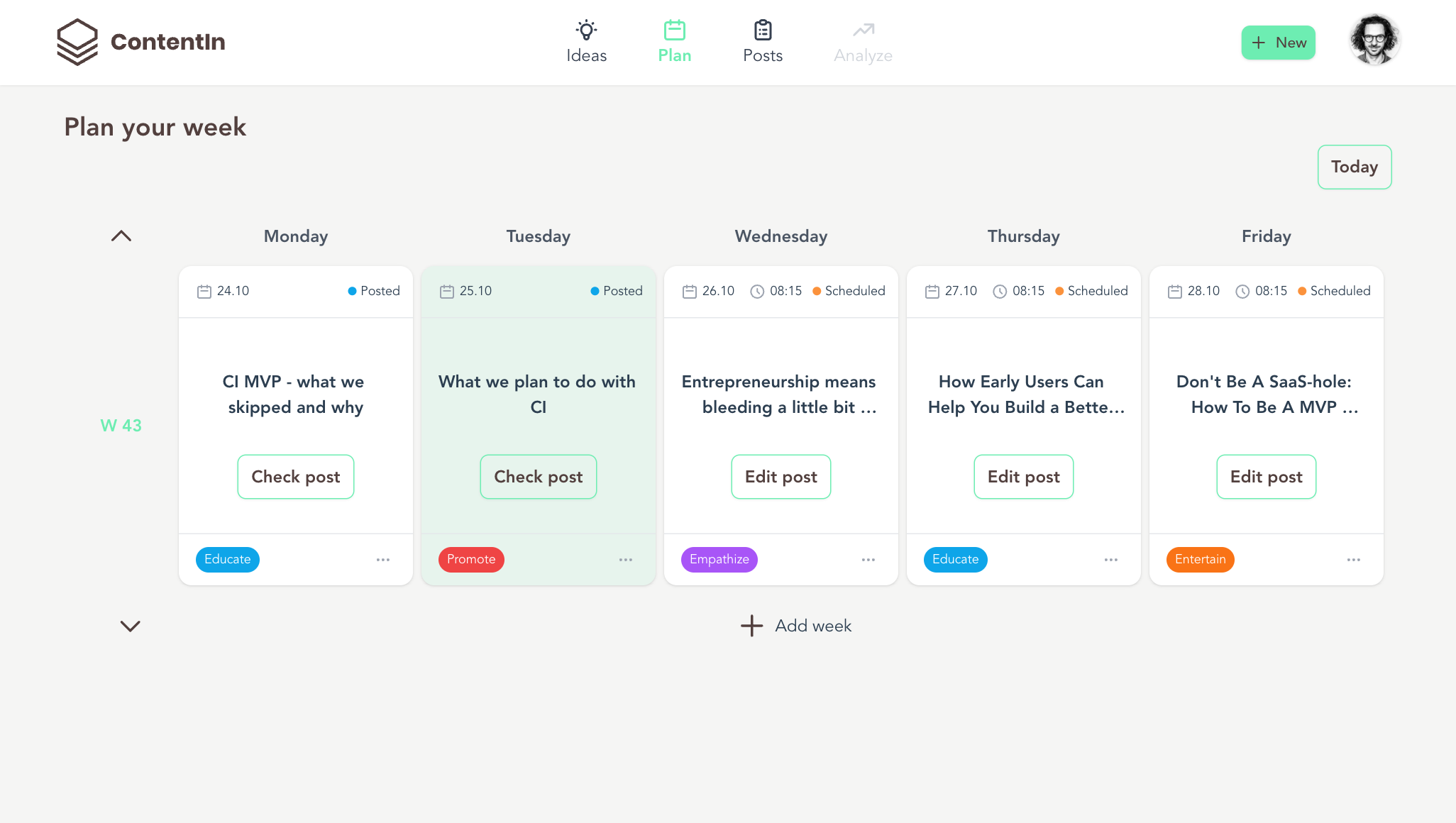
Task: Click Edit post on Thursday card
Action: pos(1023,477)
